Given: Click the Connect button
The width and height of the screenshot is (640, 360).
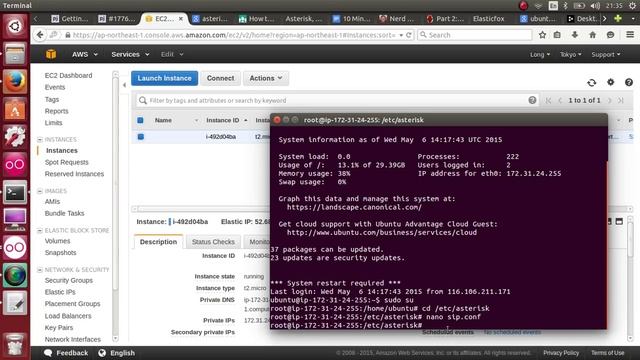Looking at the screenshot, I should (220, 78).
